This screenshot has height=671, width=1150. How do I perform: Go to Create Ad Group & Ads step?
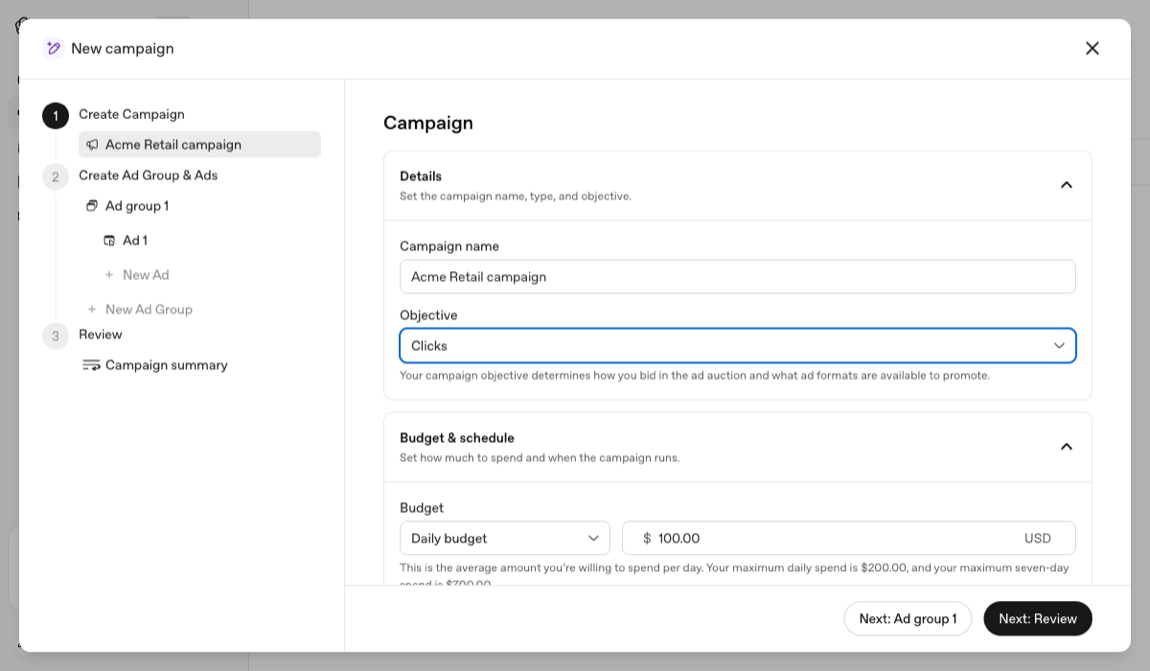(148, 175)
